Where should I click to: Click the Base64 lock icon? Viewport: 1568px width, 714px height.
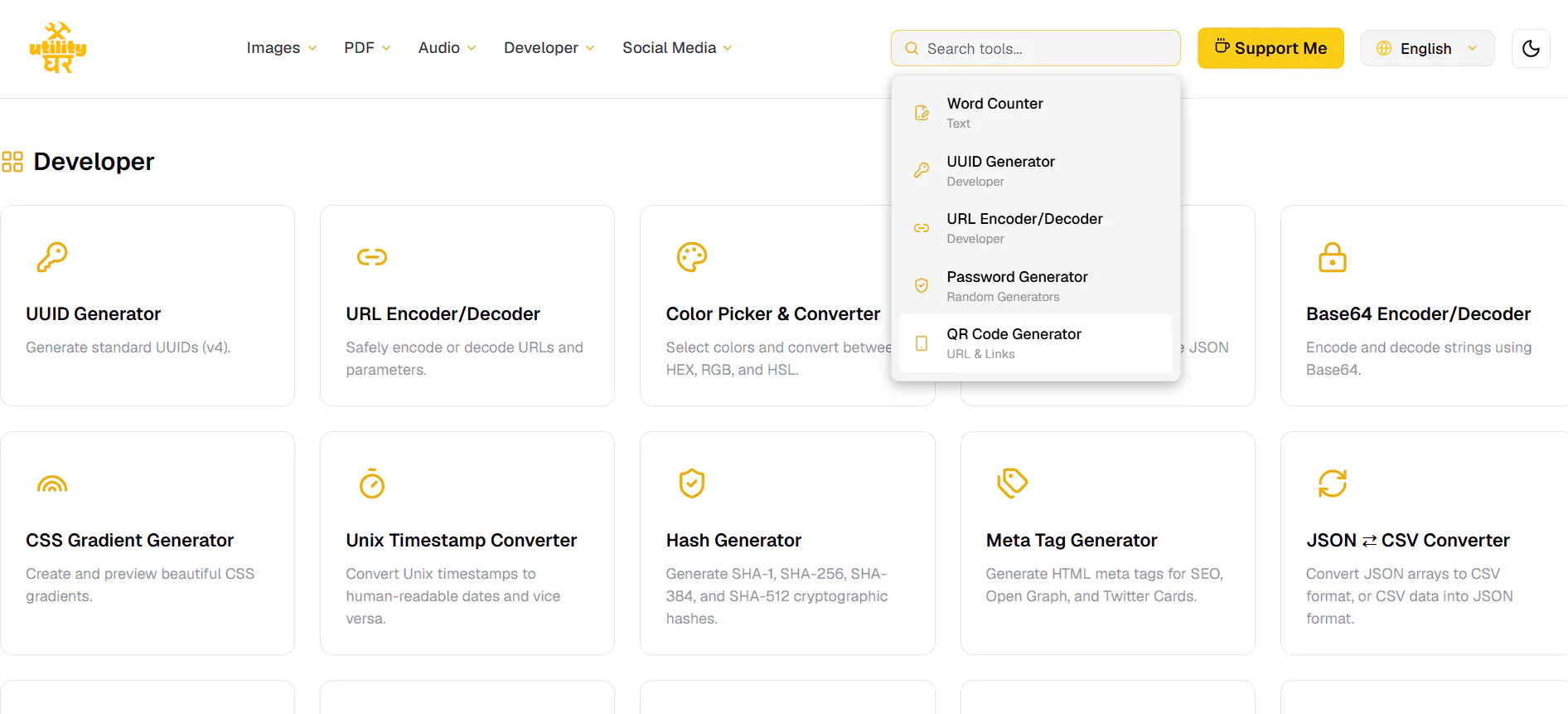tap(1333, 257)
